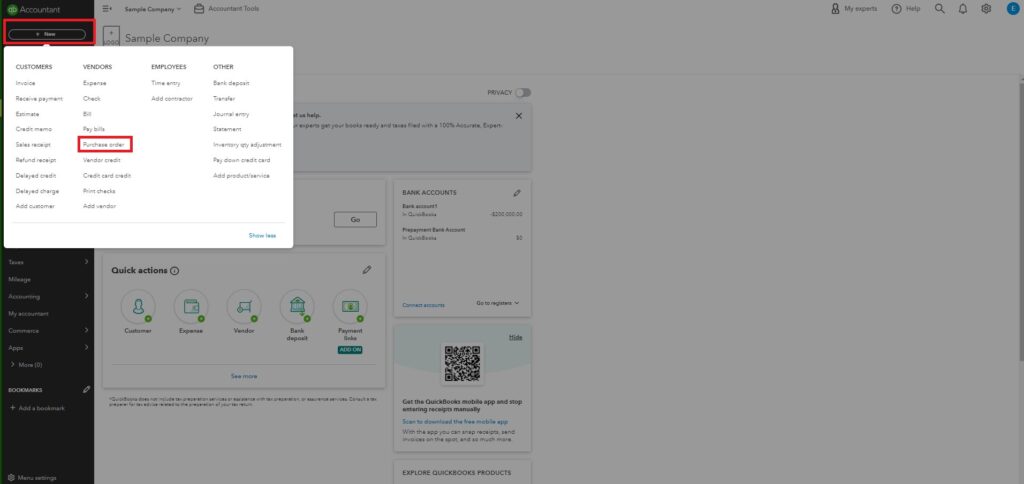Open the Sample Company dropdown
This screenshot has height=484, width=1024.
(153, 9)
